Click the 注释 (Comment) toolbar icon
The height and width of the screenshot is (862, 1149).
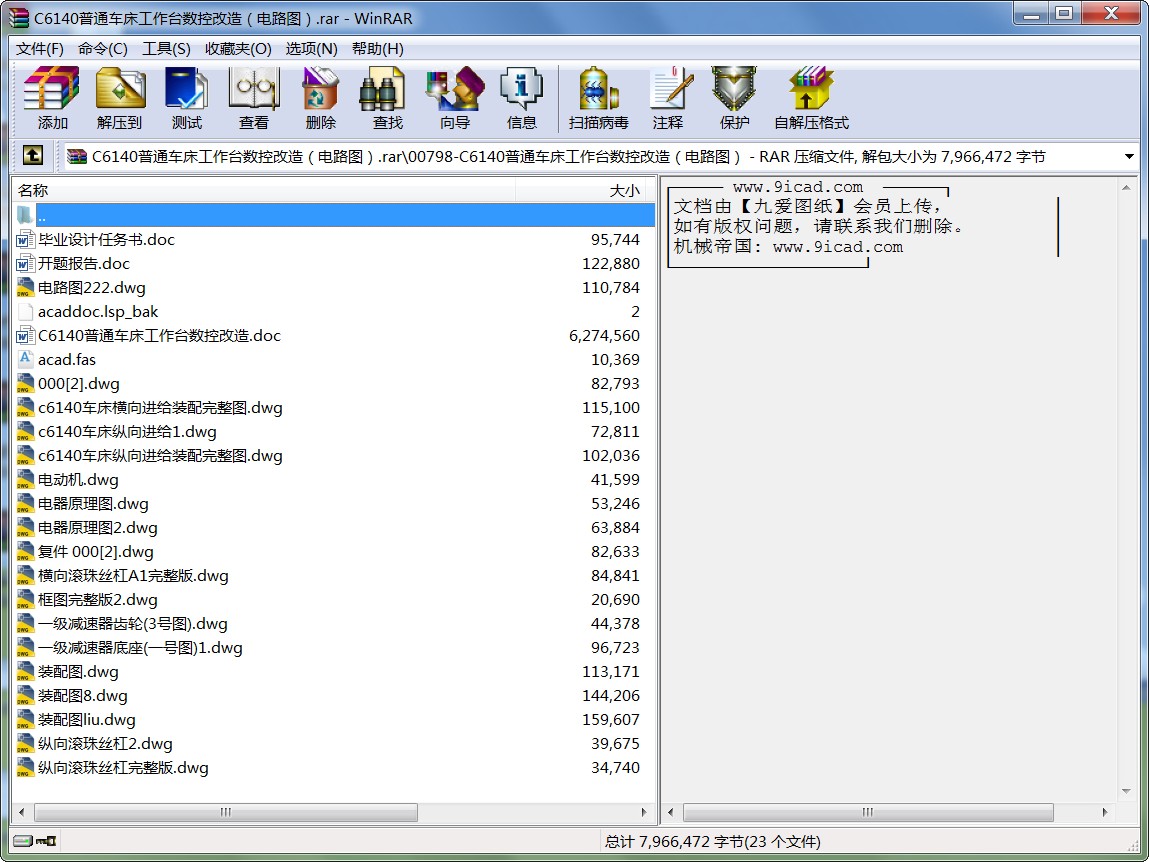pos(670,89)
